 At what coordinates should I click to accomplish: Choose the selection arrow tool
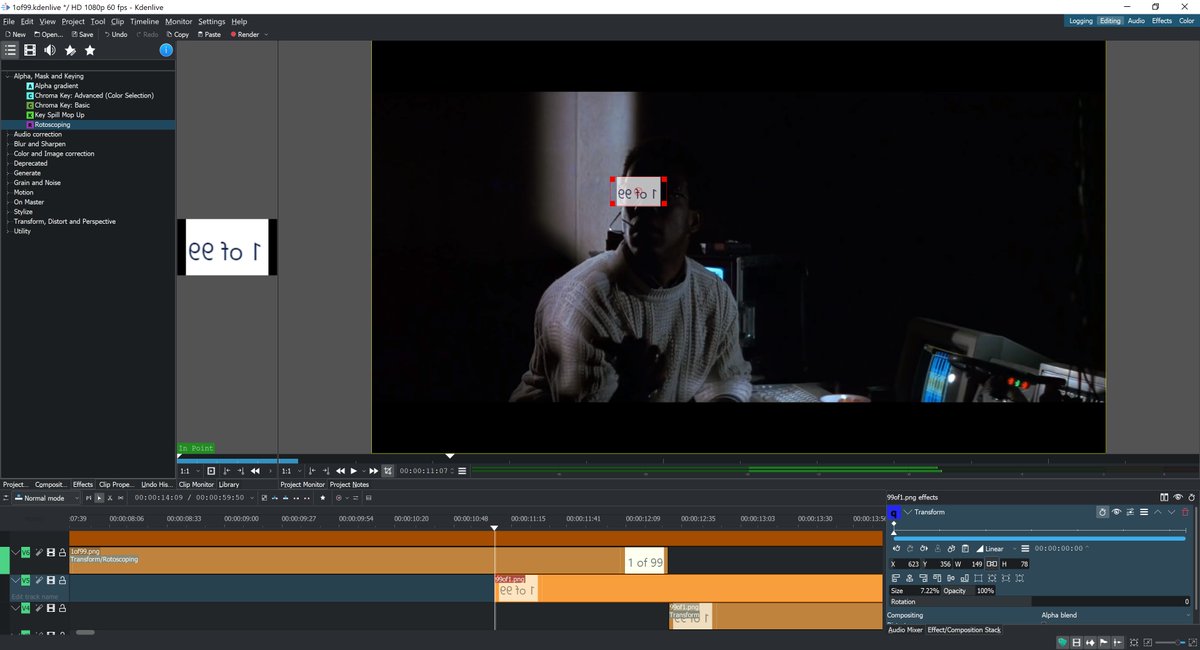(99, 498)
